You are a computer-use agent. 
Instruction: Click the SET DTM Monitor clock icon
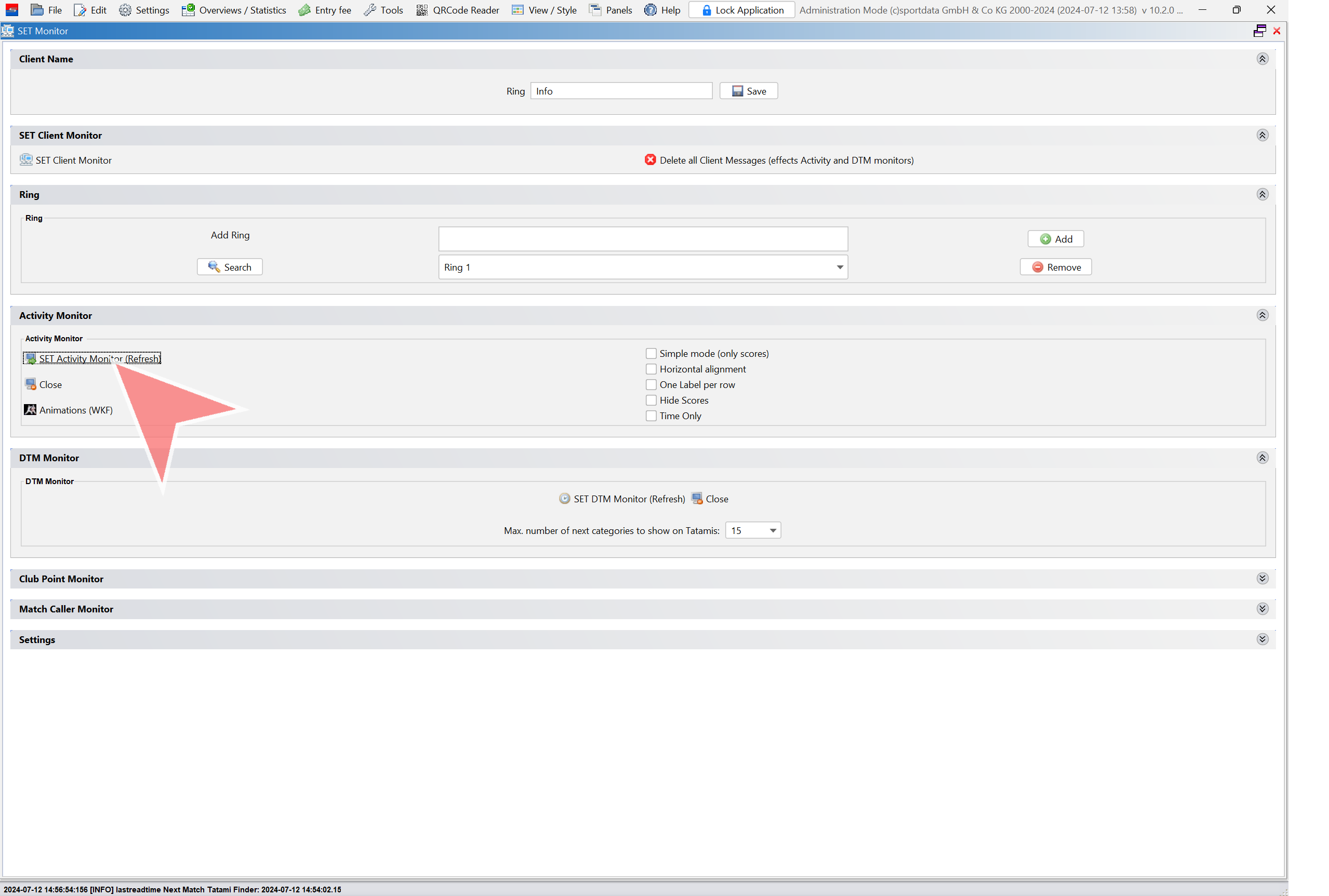pos(564,498)
